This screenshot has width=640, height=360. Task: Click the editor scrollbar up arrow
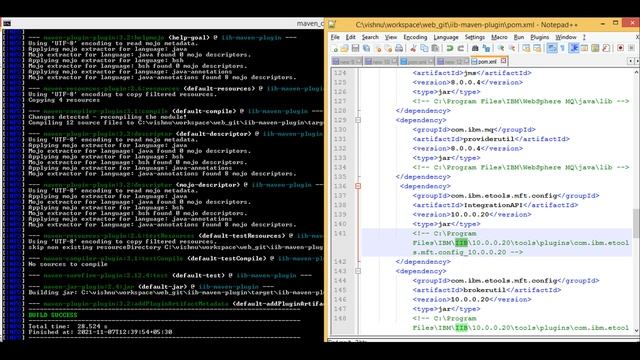pyautogui.click(x=636, y=72)
